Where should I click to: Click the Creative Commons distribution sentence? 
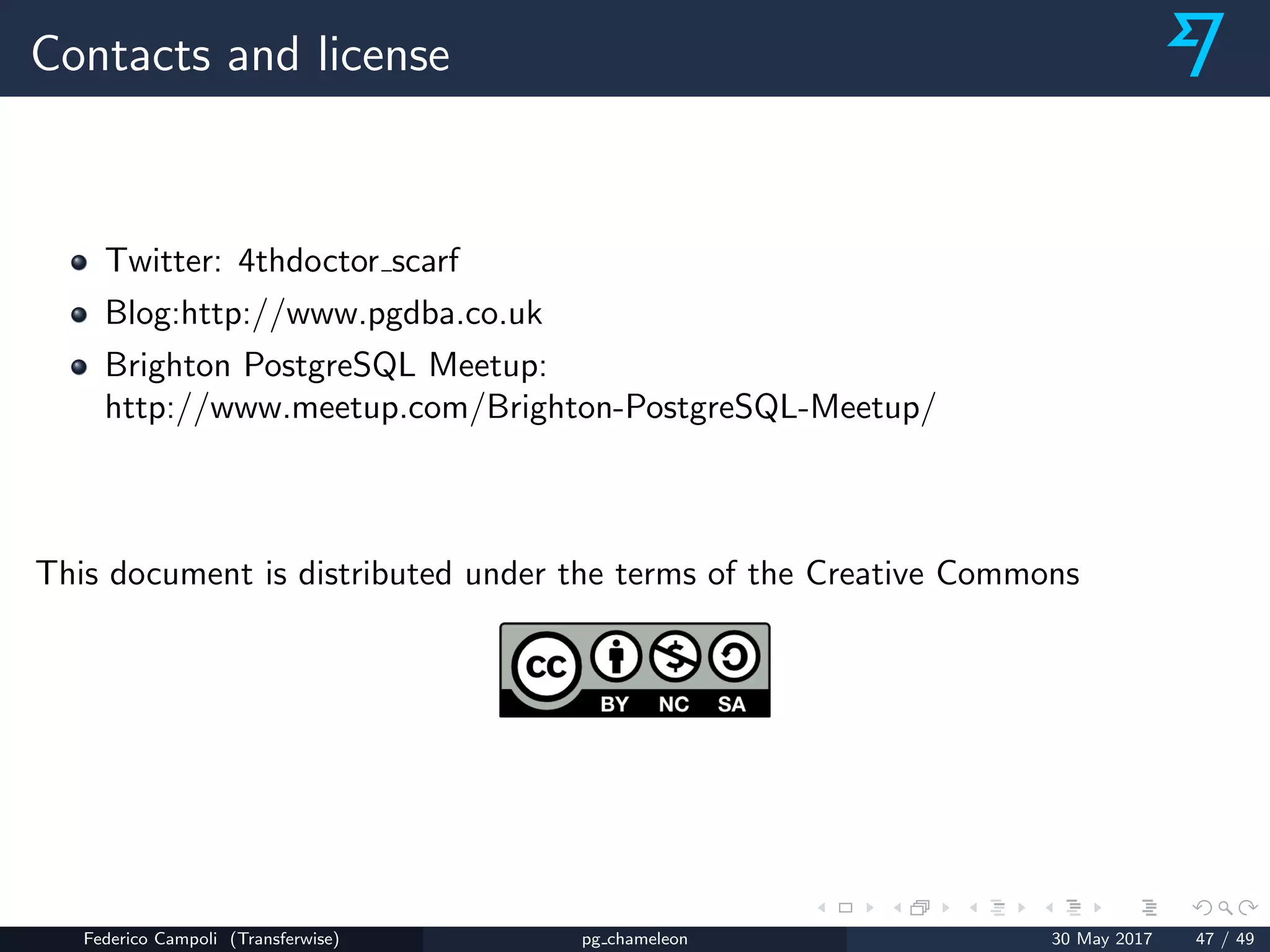pos(557,573)
